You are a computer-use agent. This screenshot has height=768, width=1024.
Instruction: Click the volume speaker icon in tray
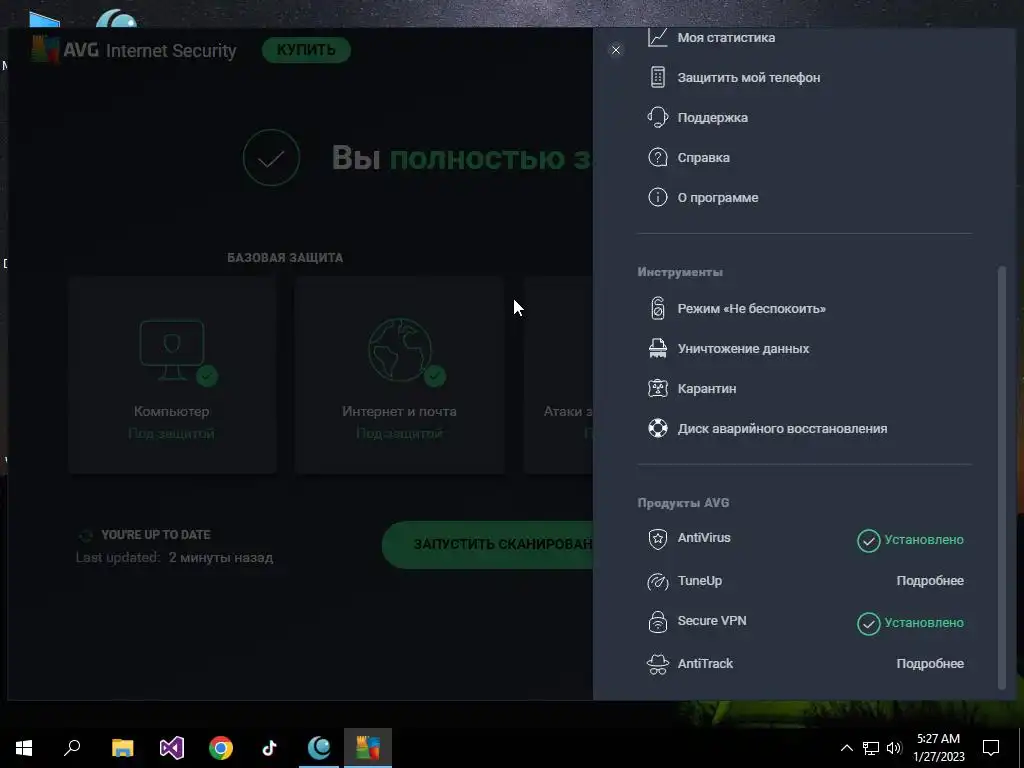click(894, 748)
